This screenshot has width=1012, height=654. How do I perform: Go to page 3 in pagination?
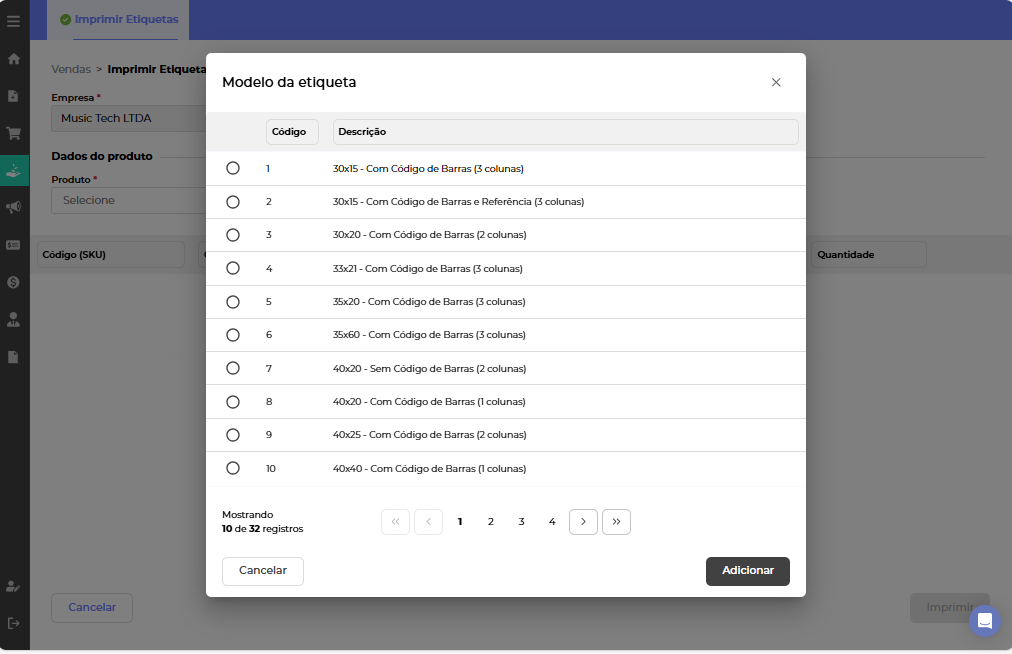tap(521, 522)
